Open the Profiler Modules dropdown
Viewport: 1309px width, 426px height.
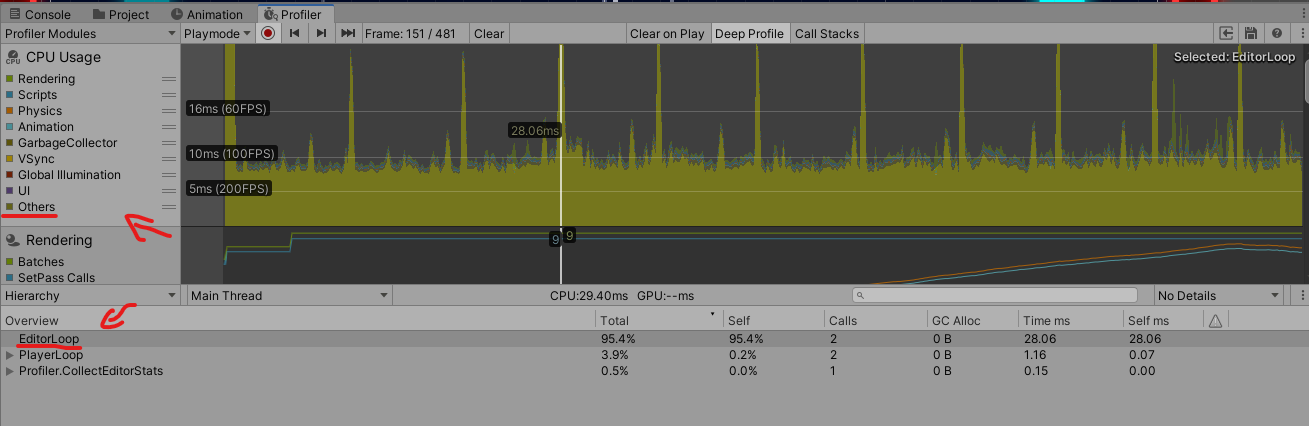(x=90, y=33)
